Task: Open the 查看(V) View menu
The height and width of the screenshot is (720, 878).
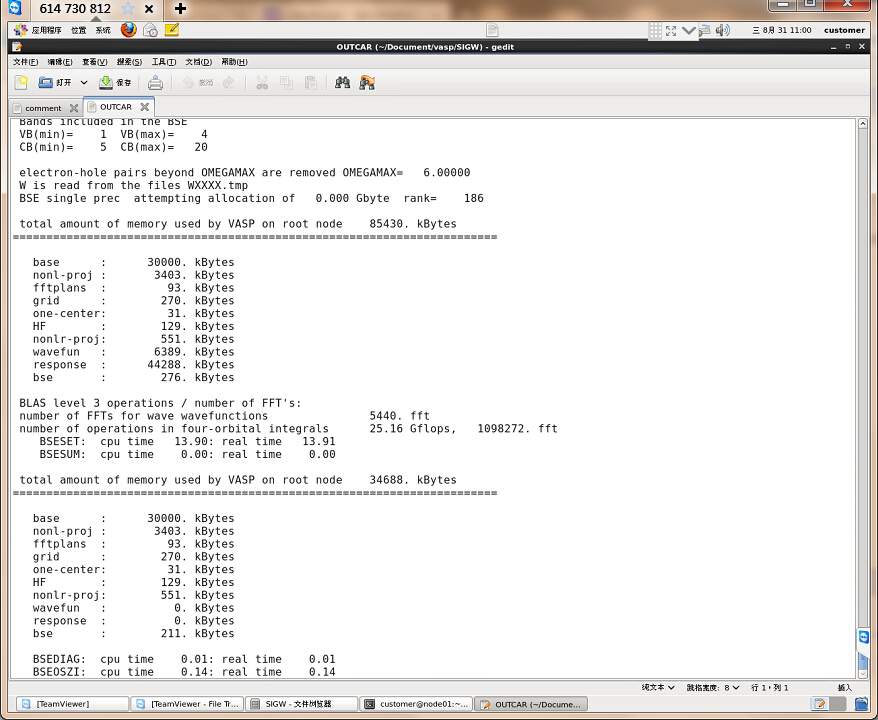Action: [x=95, y=62]
